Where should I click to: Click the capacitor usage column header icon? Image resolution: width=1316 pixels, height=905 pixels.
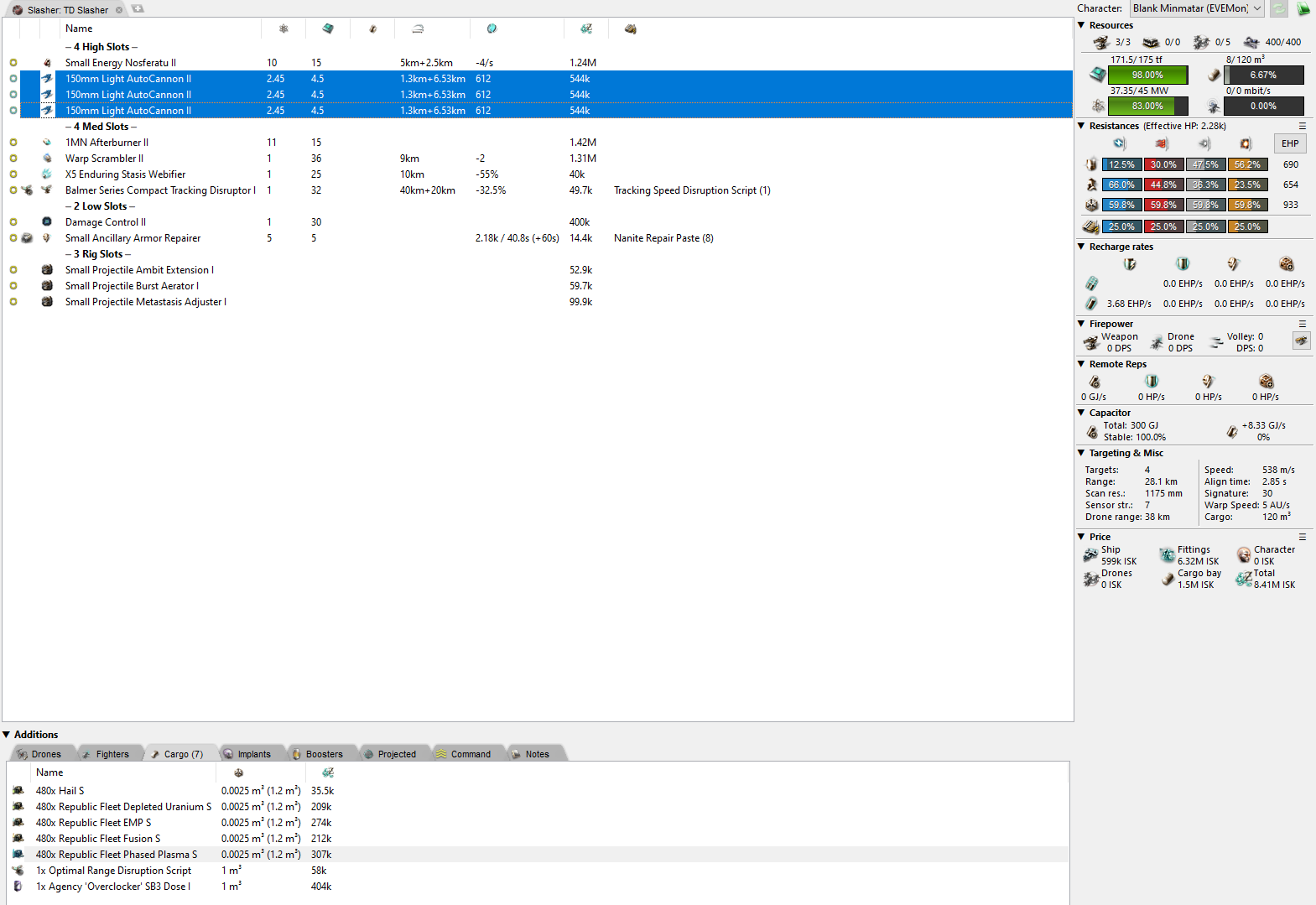coord(373,29)
